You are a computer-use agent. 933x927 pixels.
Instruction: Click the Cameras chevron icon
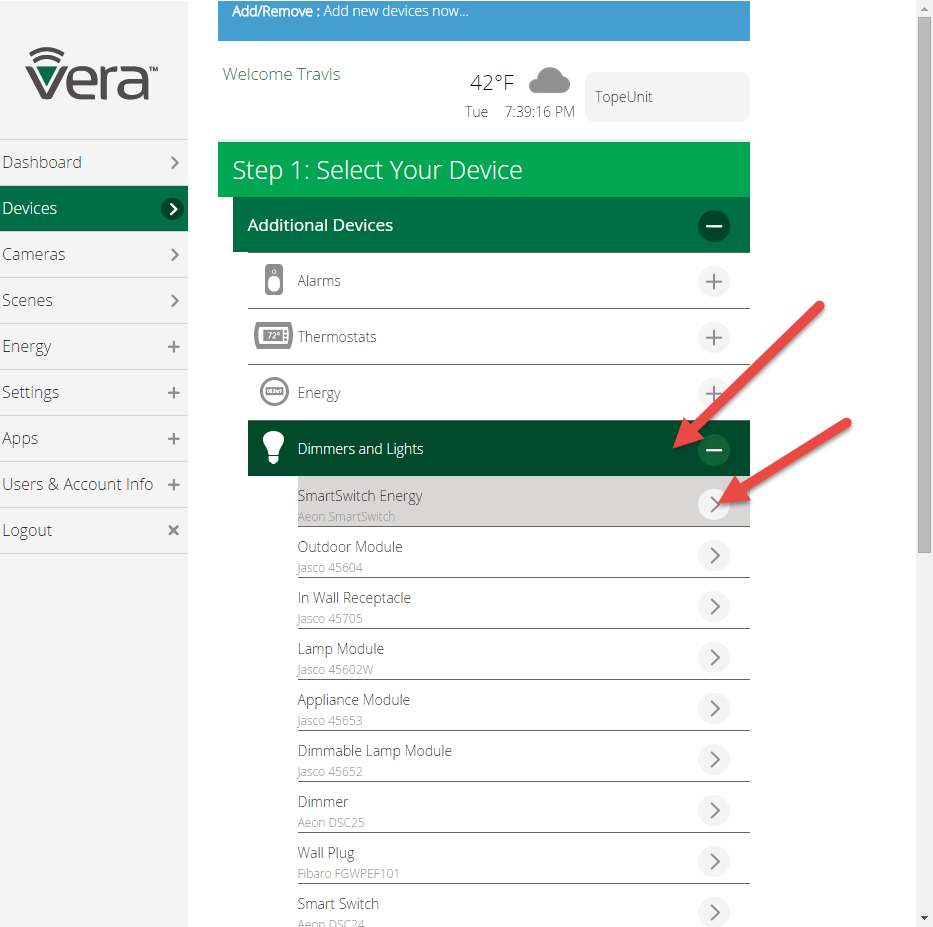click(x=174, y=255)
